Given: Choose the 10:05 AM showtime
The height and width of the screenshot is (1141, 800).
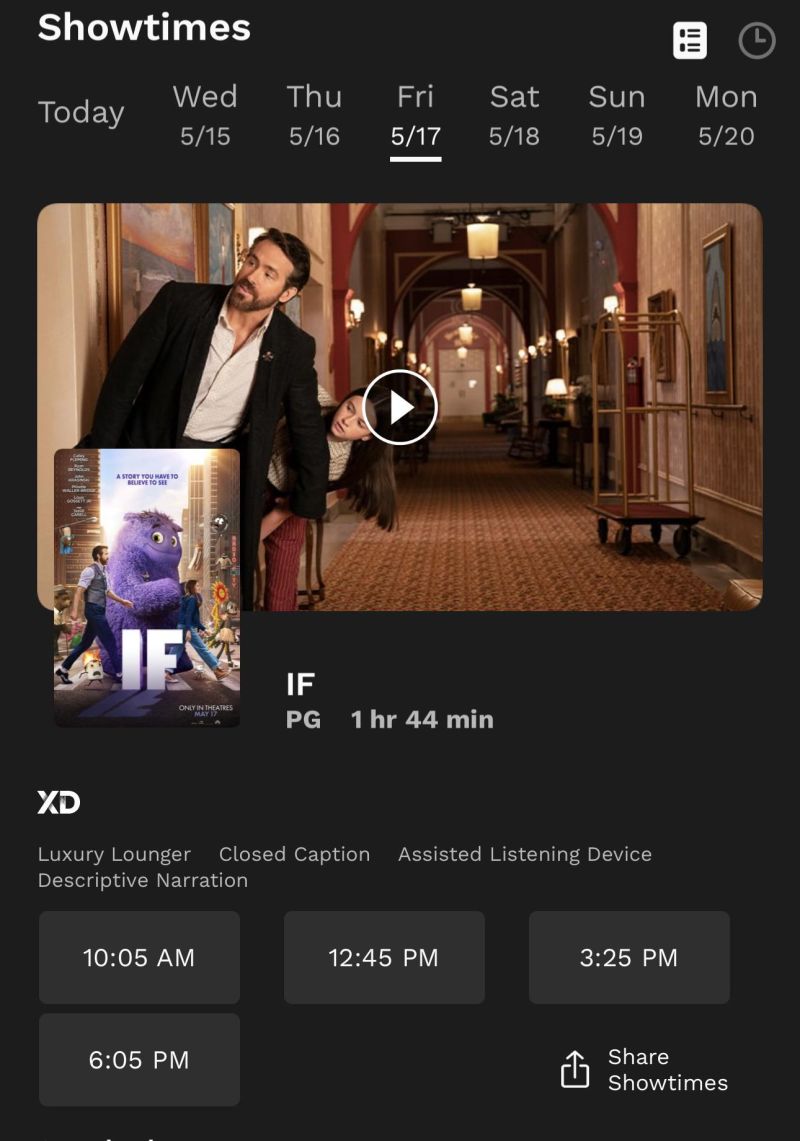Looking at the screenshot, I should tap(139, 958).
